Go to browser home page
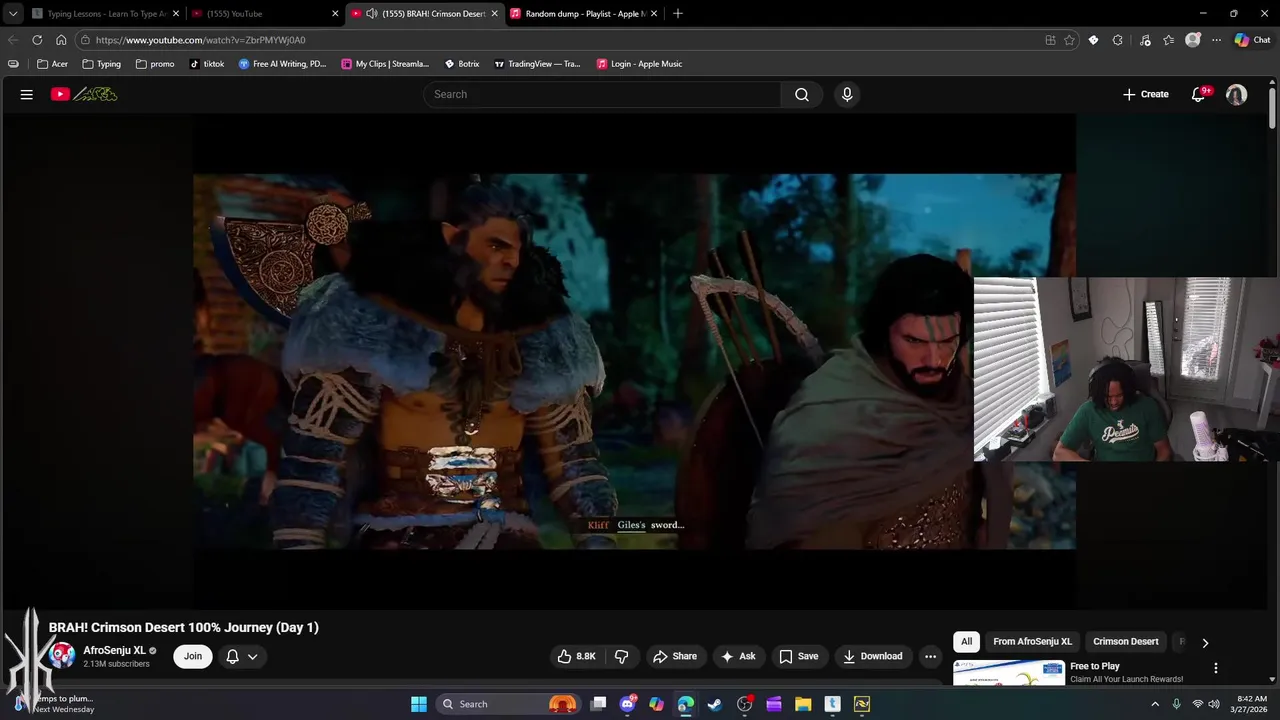1280x720 pixels. click(61, 40)
